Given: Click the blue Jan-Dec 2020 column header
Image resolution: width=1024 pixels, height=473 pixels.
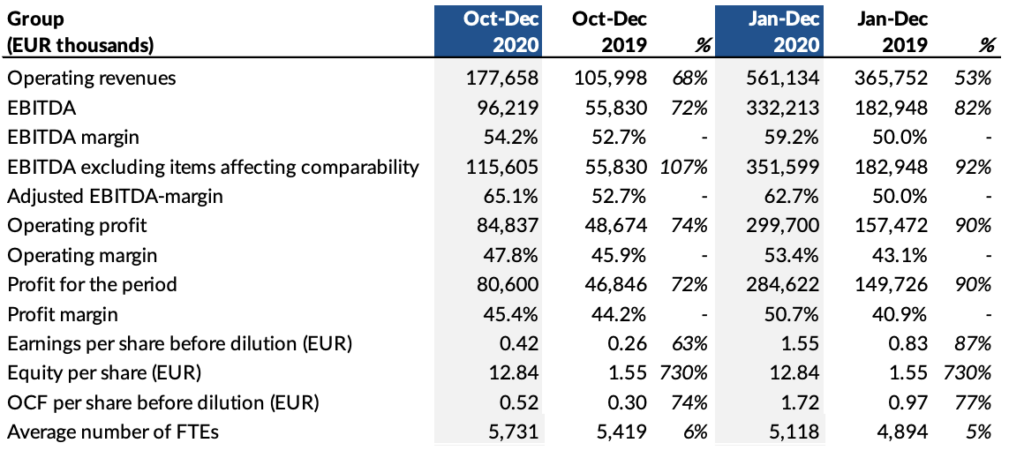Looking at the screenshot, I should (x=768, y=32).
